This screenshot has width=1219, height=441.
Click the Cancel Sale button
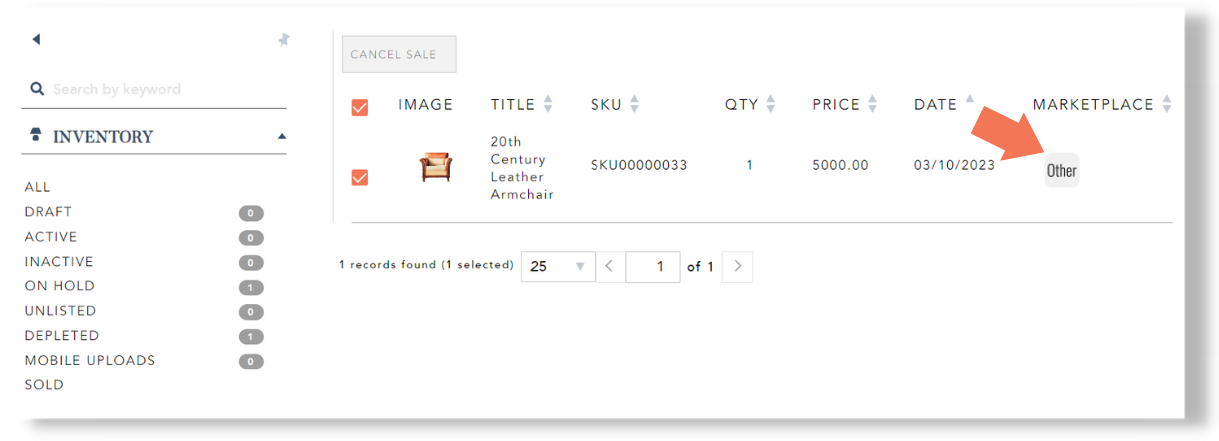(399, 55)
